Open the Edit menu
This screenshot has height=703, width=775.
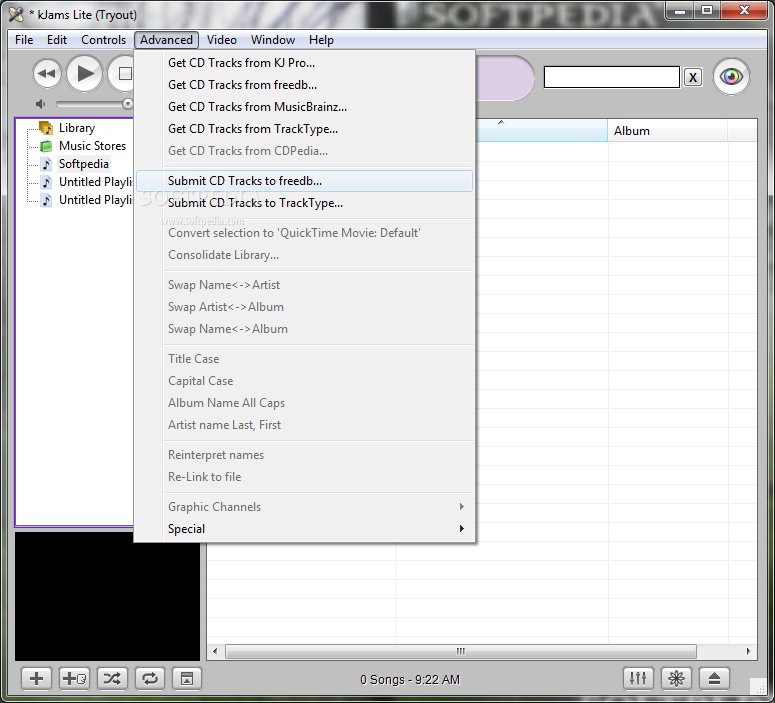point(57,40)
